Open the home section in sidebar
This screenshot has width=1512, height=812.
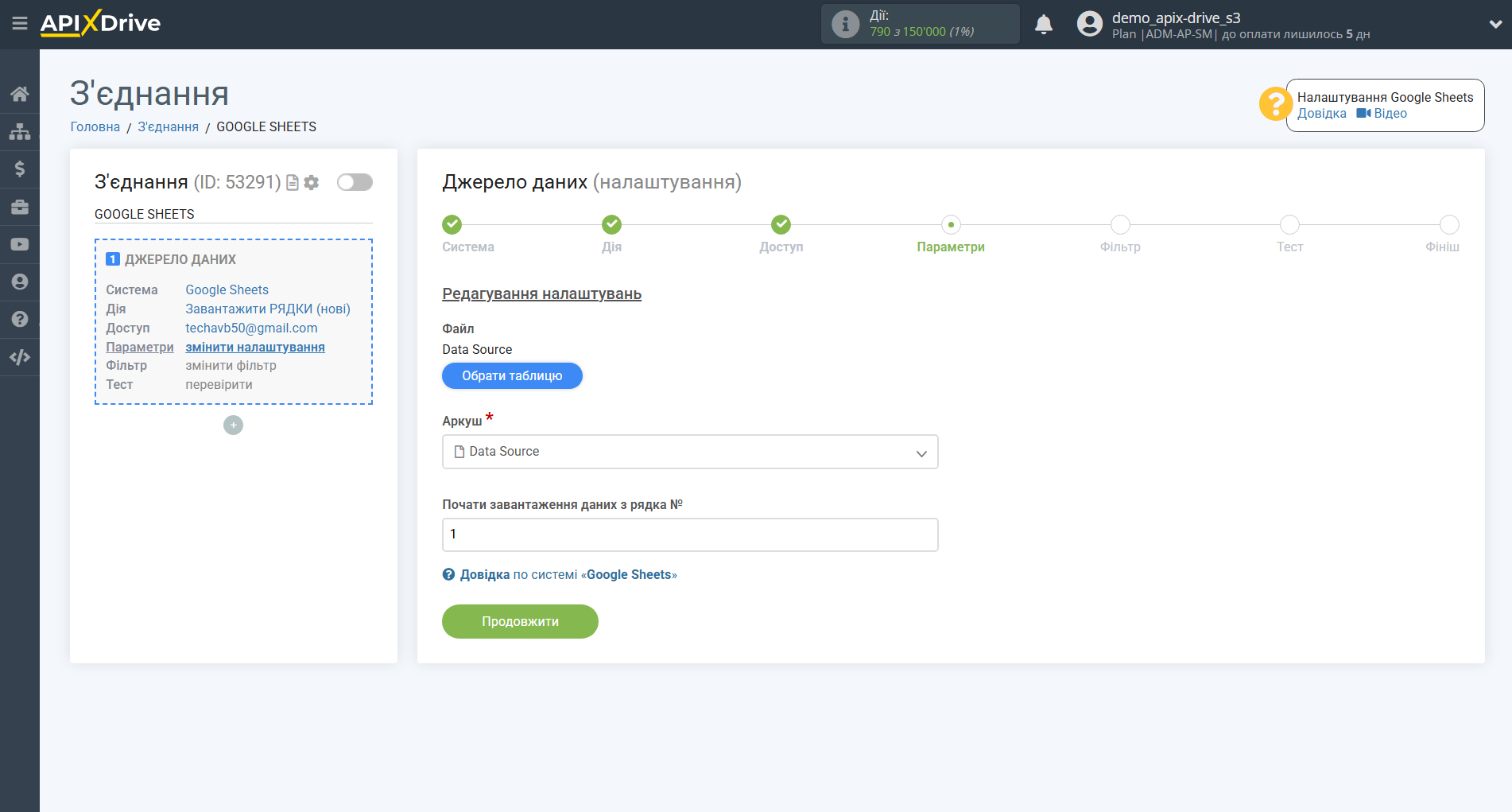(20, 93)
